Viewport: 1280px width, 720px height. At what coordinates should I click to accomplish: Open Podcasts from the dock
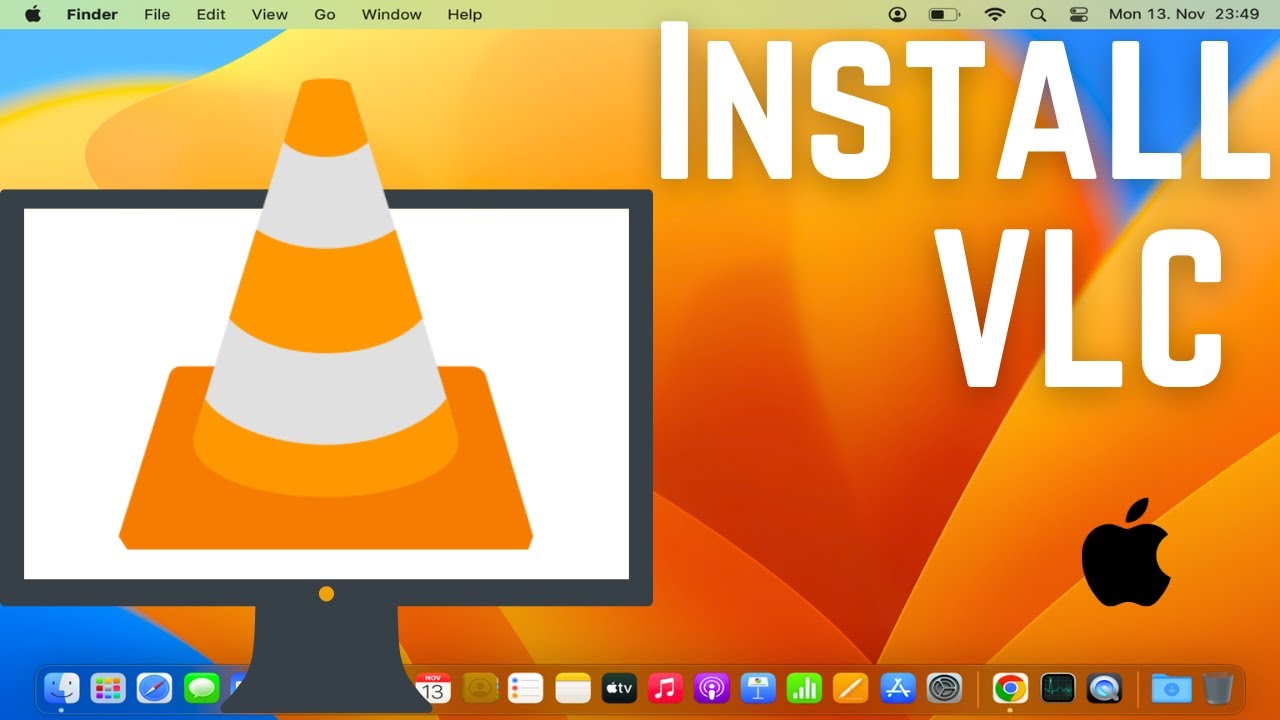[712, 688]
